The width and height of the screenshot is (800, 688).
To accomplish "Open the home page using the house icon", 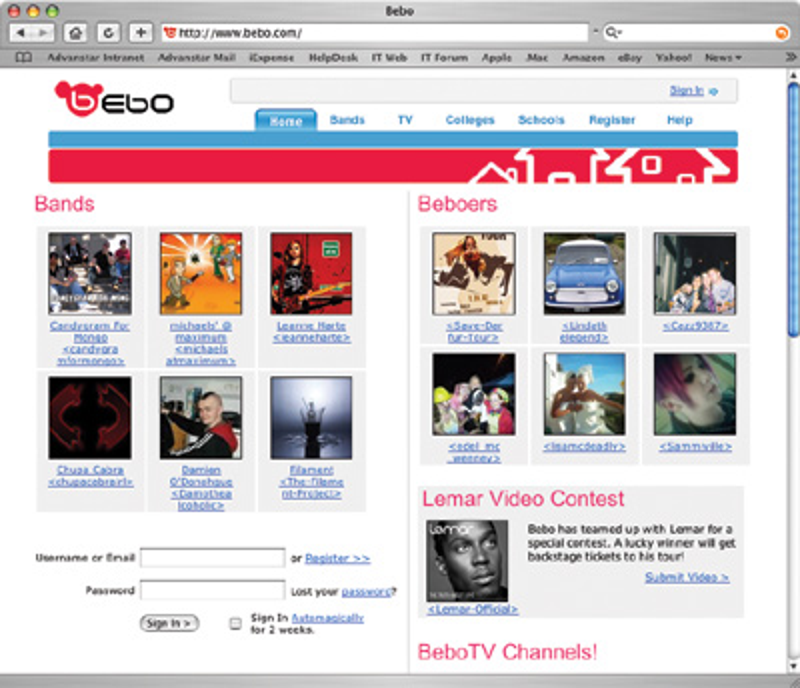I will 75,33.
